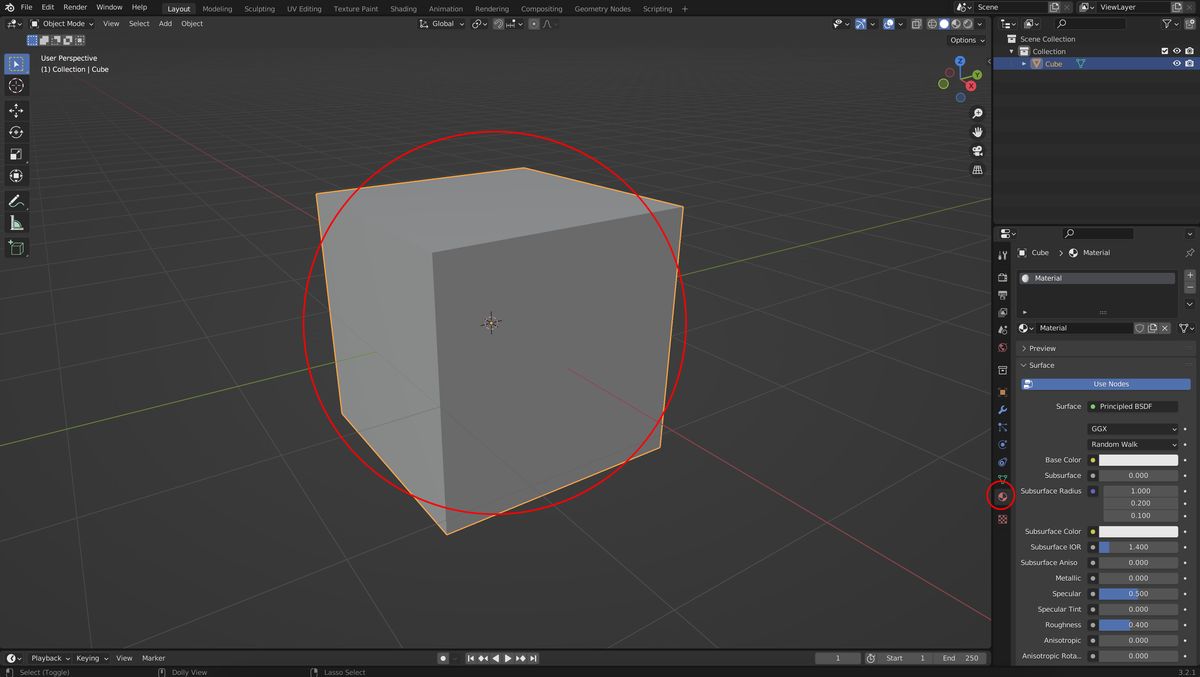
Task: Open the Render menu
Action: 75,7
